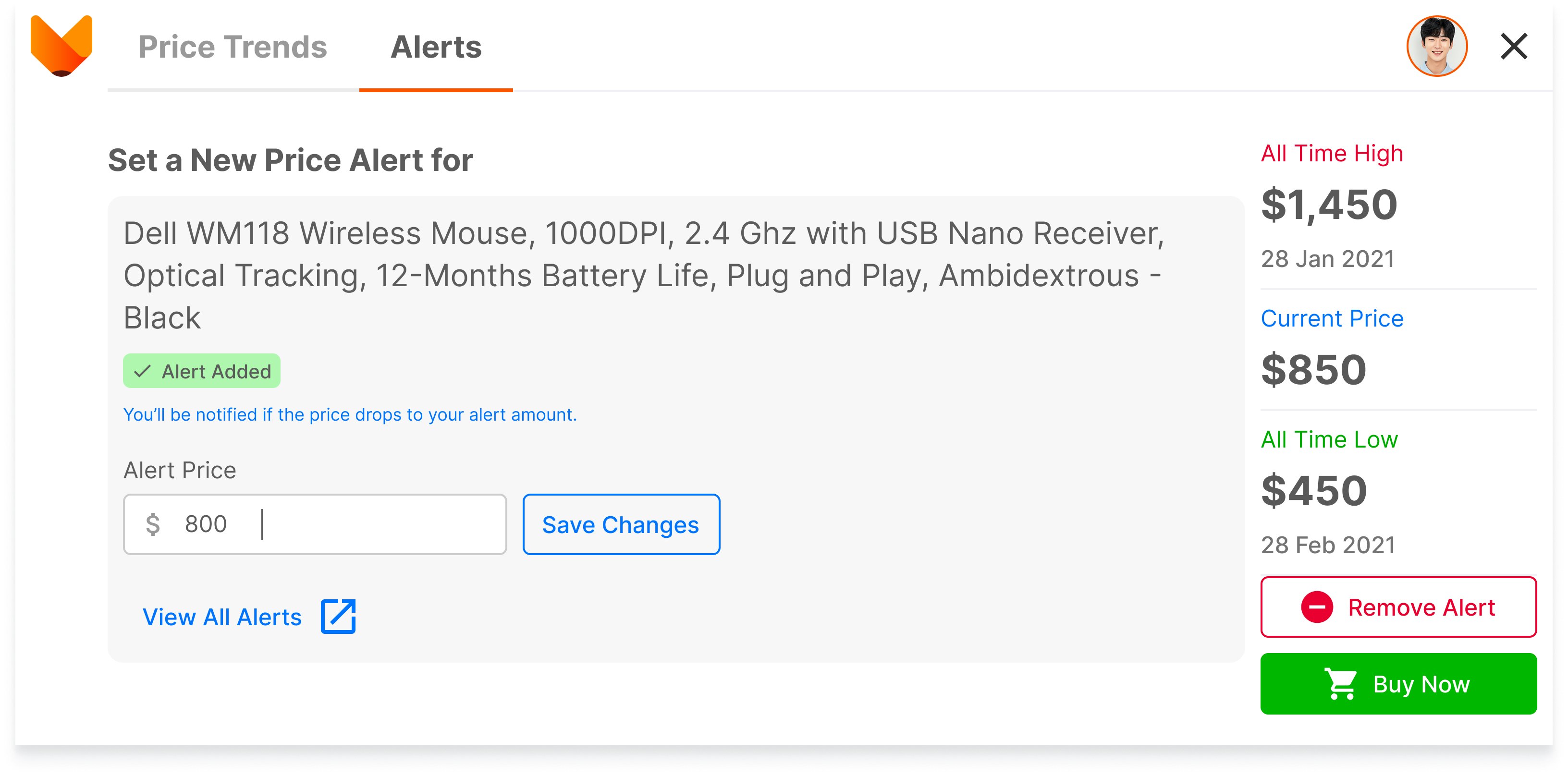Click the Dell WM118 Wireless Mouse product title
Screen dimensions: 1568x776
coord(643,275)
